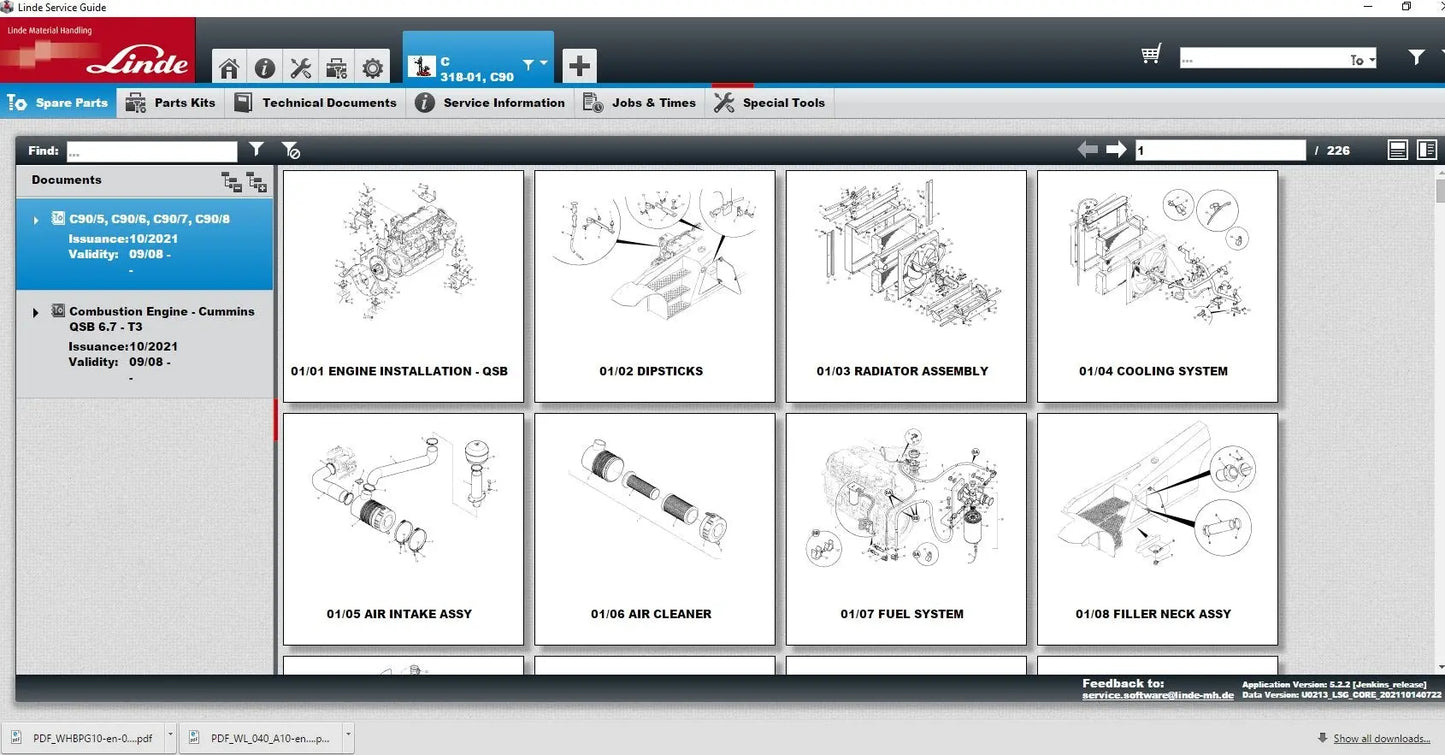Select the wrench tools icon
The height and width of the screenshot is (755, 1445).
point(300,67)
